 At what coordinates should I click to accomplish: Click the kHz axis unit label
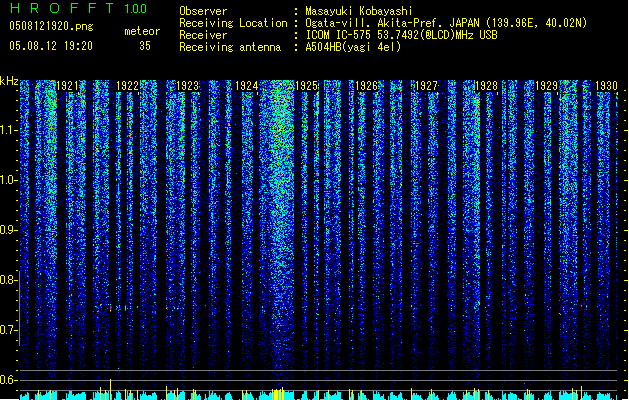point(9,81)
